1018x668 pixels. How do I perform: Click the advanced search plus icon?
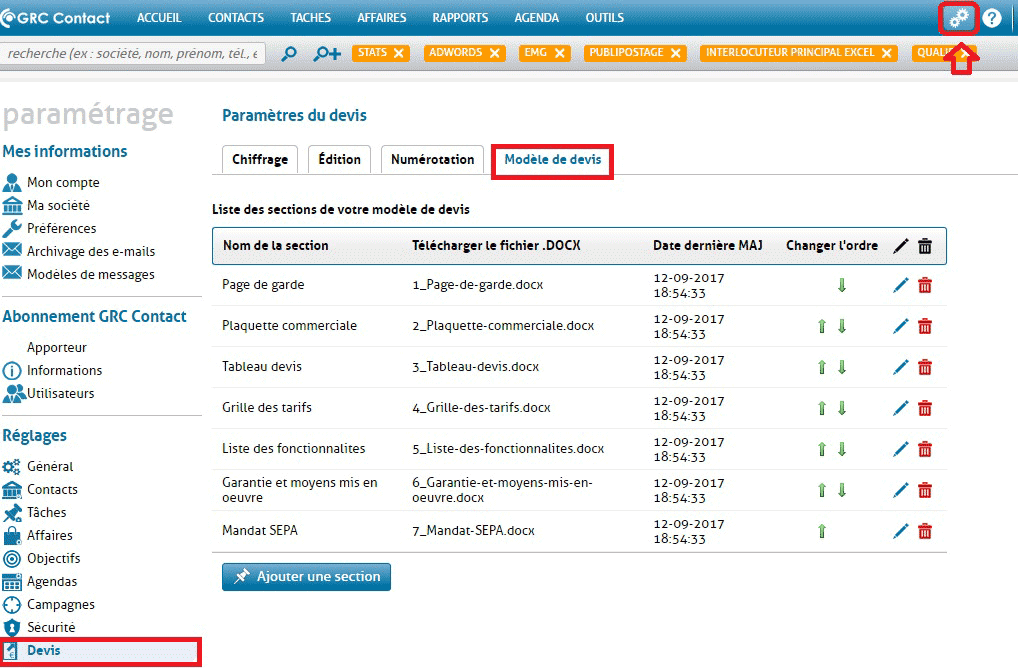pyautogui.click(x=327, y=54)
